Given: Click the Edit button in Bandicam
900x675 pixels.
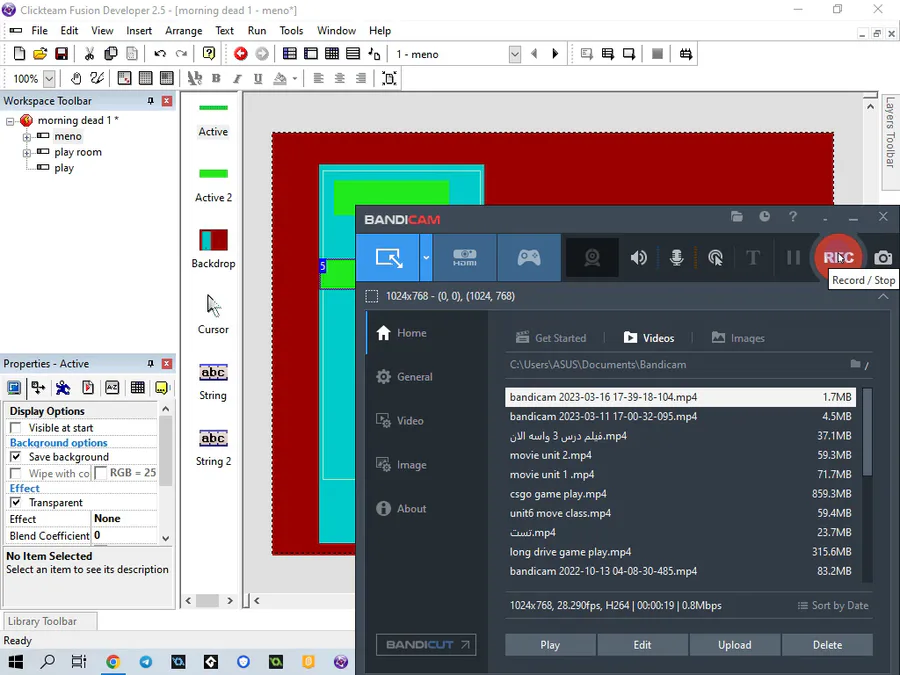Looking at the screenshot, I should pyautogui.click(x=642, y=645).
